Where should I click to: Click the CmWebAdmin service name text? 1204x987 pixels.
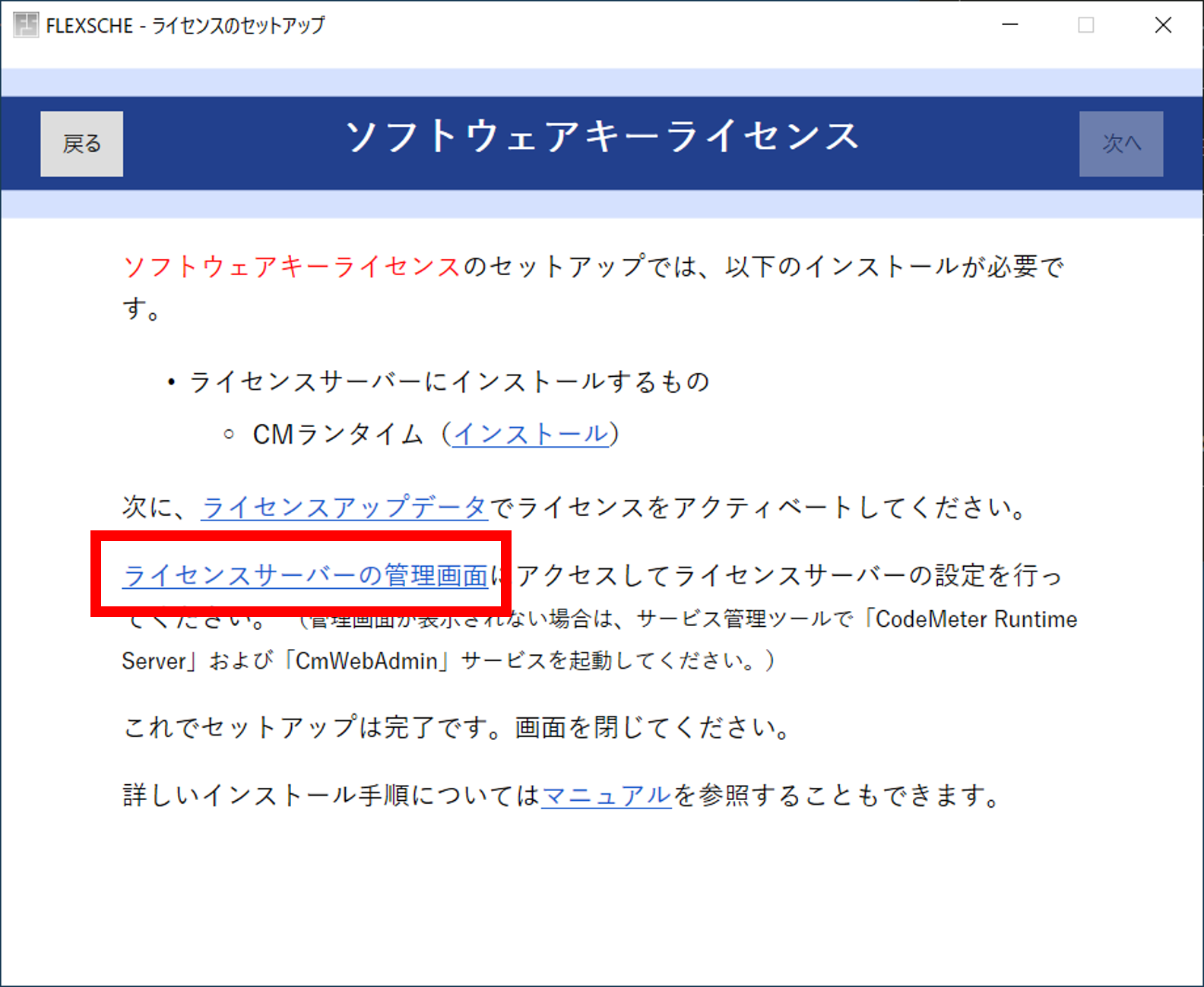[366, 661]
